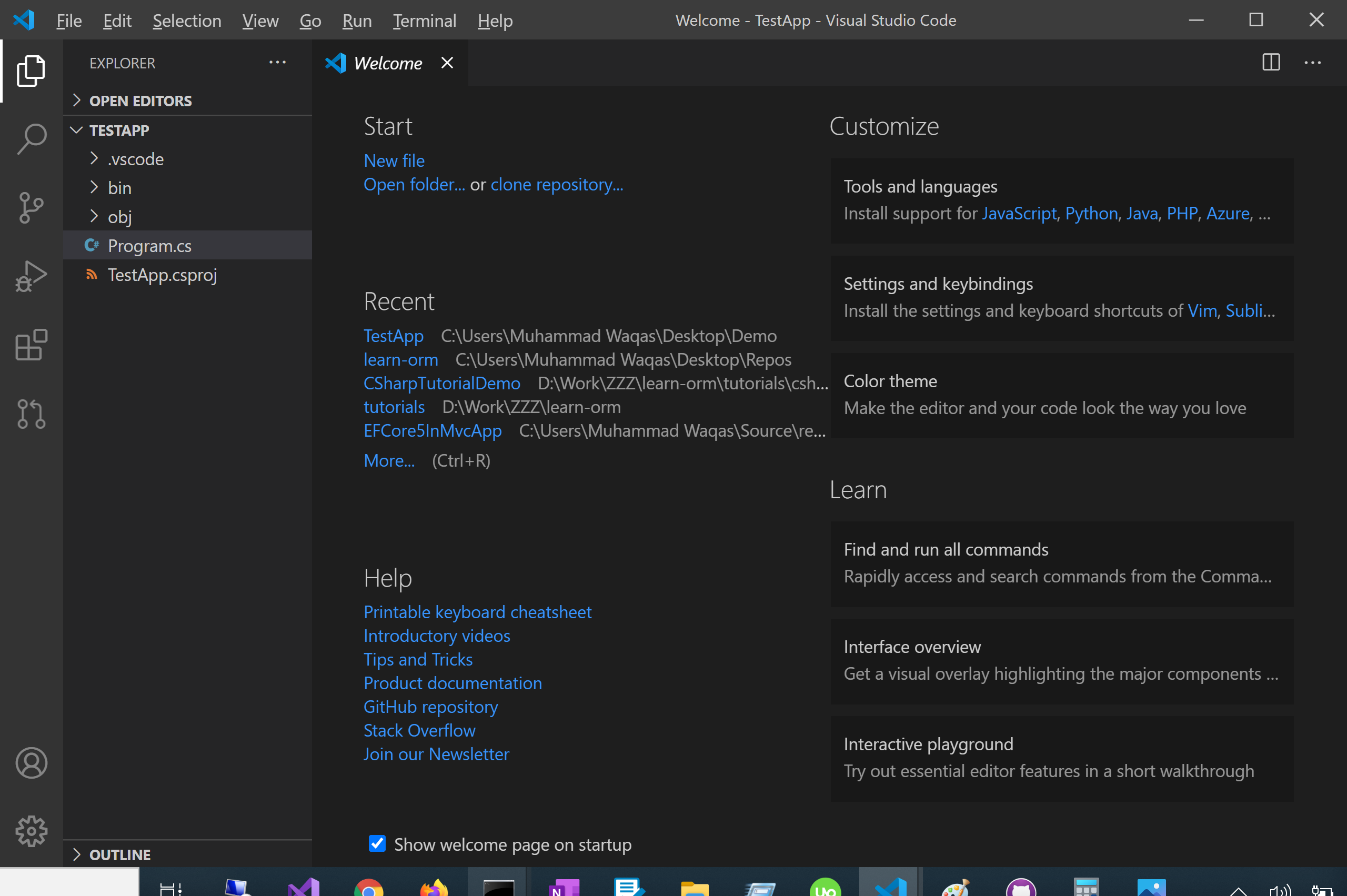
Task: Open the Terminal menu
Action: tap(423, 20)
